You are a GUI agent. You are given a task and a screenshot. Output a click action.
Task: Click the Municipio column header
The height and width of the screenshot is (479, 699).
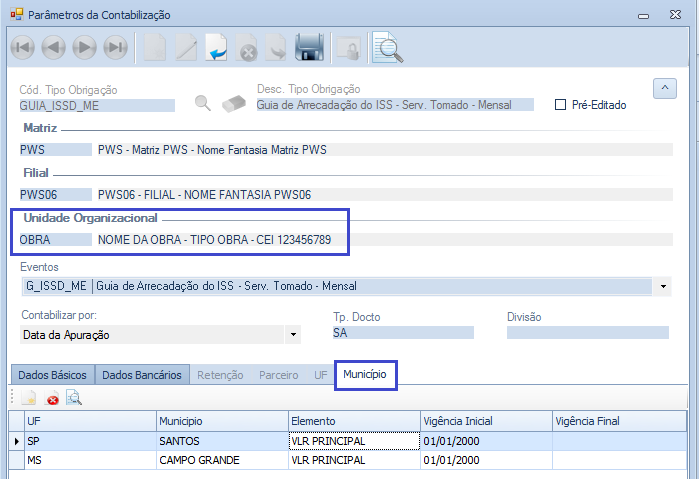222,421
